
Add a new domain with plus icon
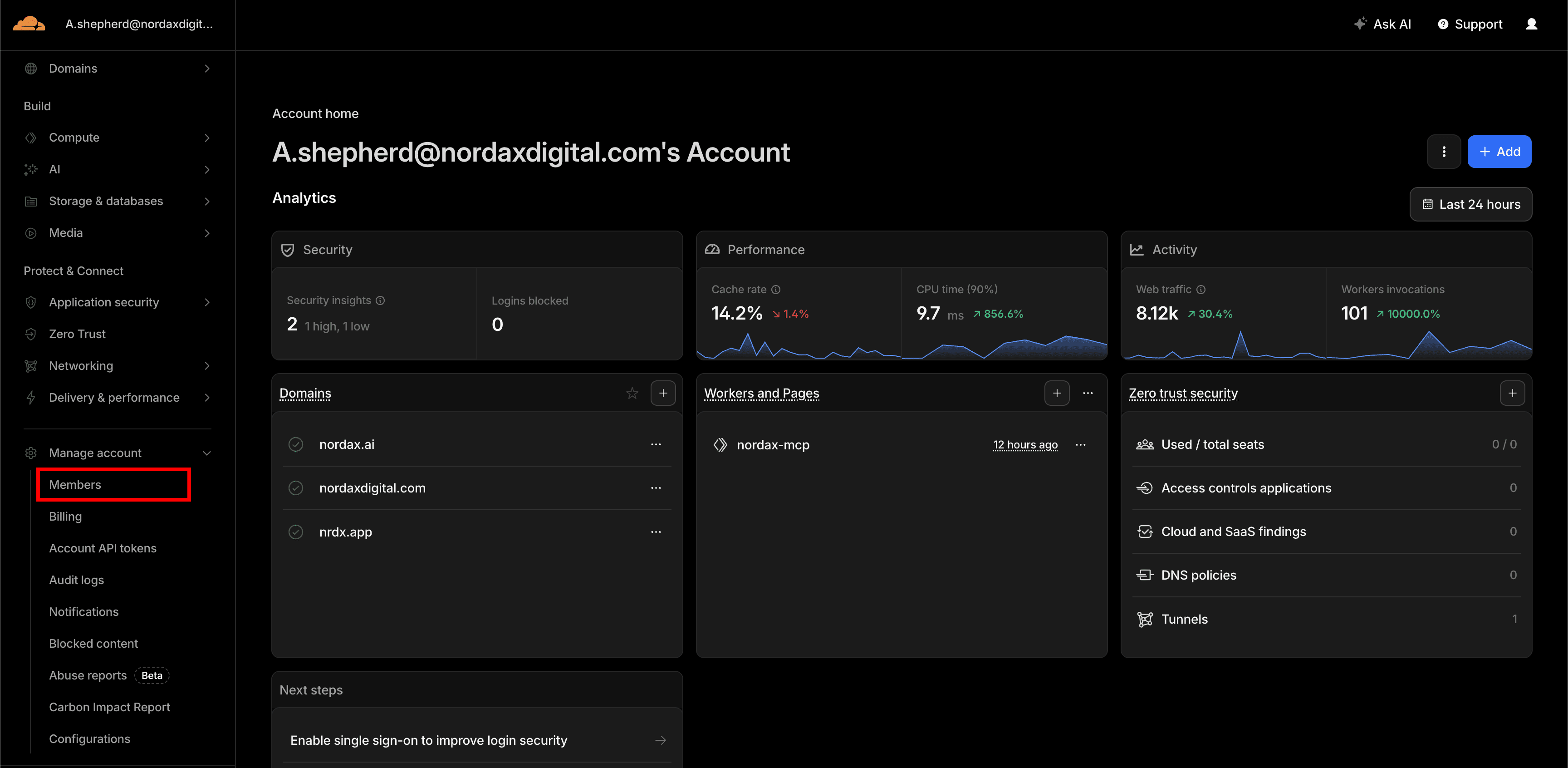tap(663, 394)
